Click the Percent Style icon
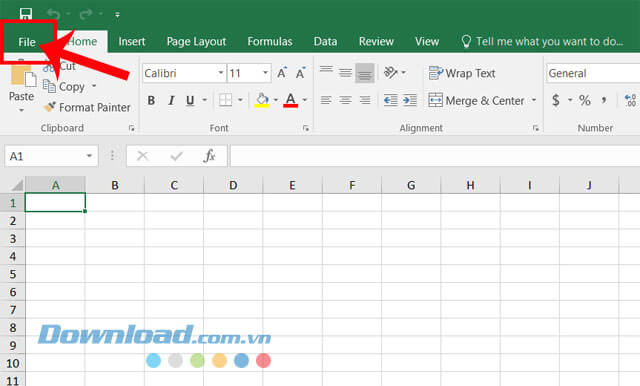The width and height of the screenshot is (640, 386). pyautogui.click(x=584, y=100)
